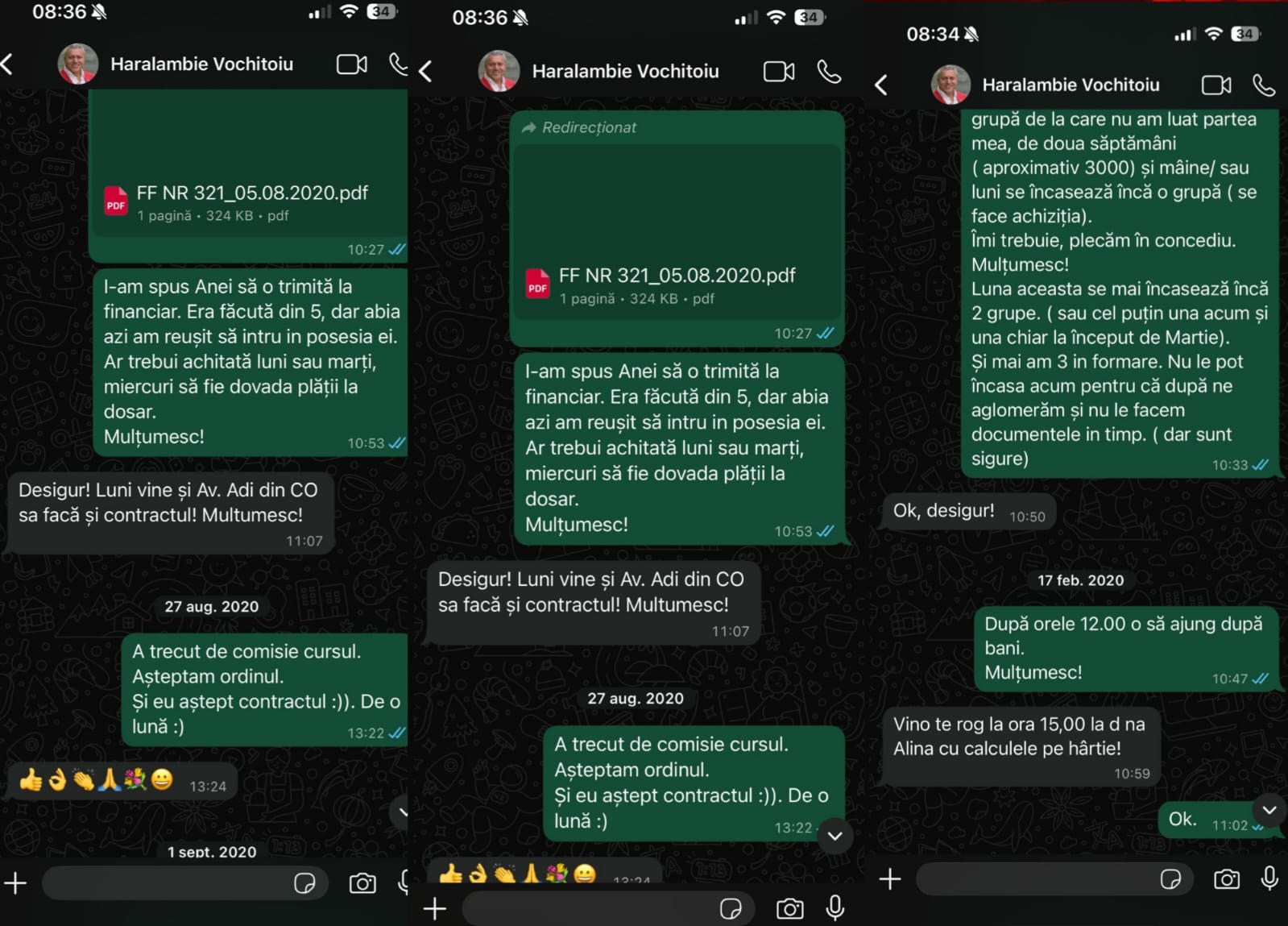Open Haralambie Vochitoiu contact info in right chat
Screen dimensions: 1288x926
[x=1071, y=85]
